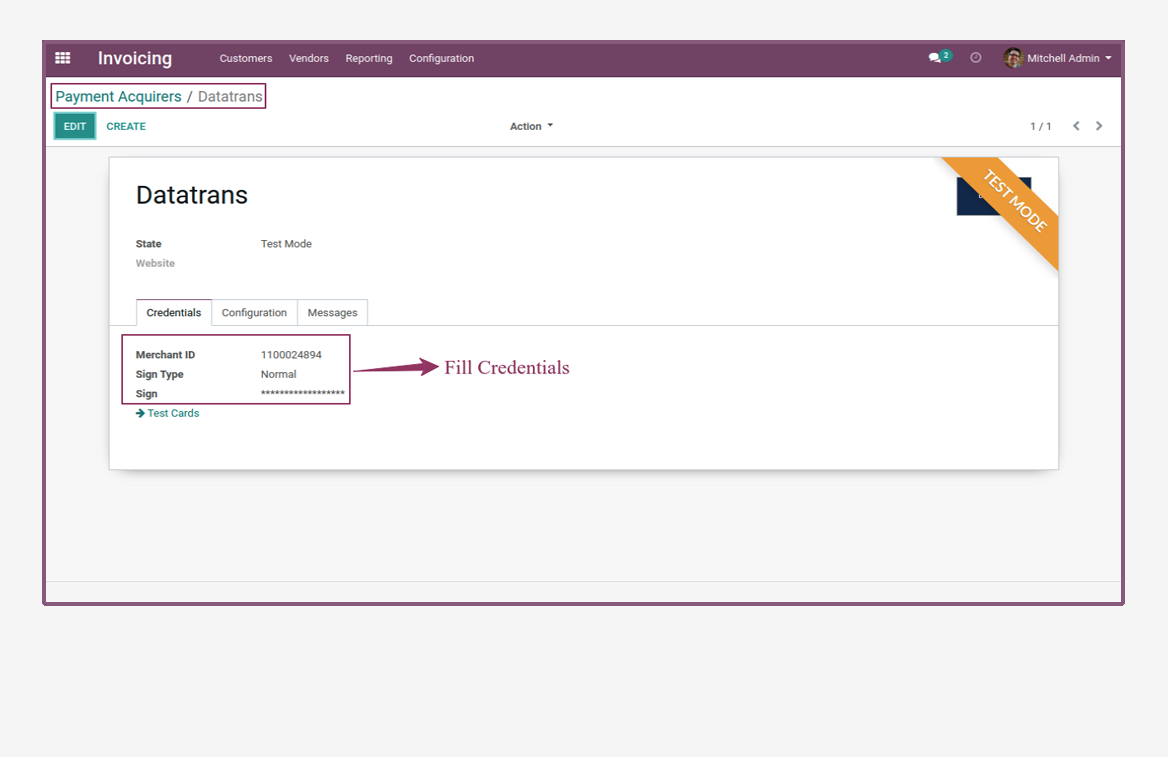
Task: Switch to the Messages tab
Action: [x=332, y=313]
